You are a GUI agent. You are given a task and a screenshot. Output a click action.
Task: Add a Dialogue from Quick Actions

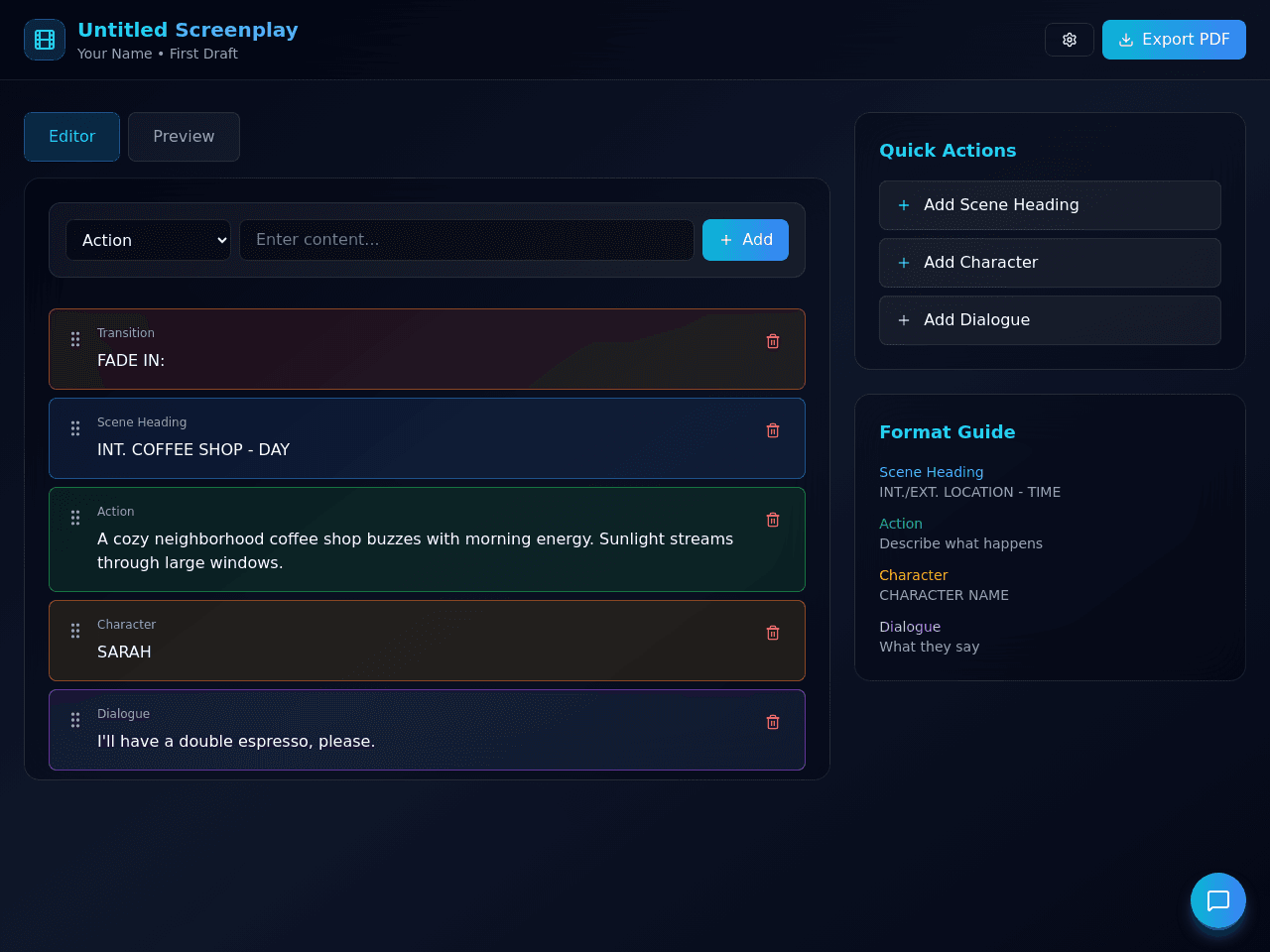(x=1050, y=320)
